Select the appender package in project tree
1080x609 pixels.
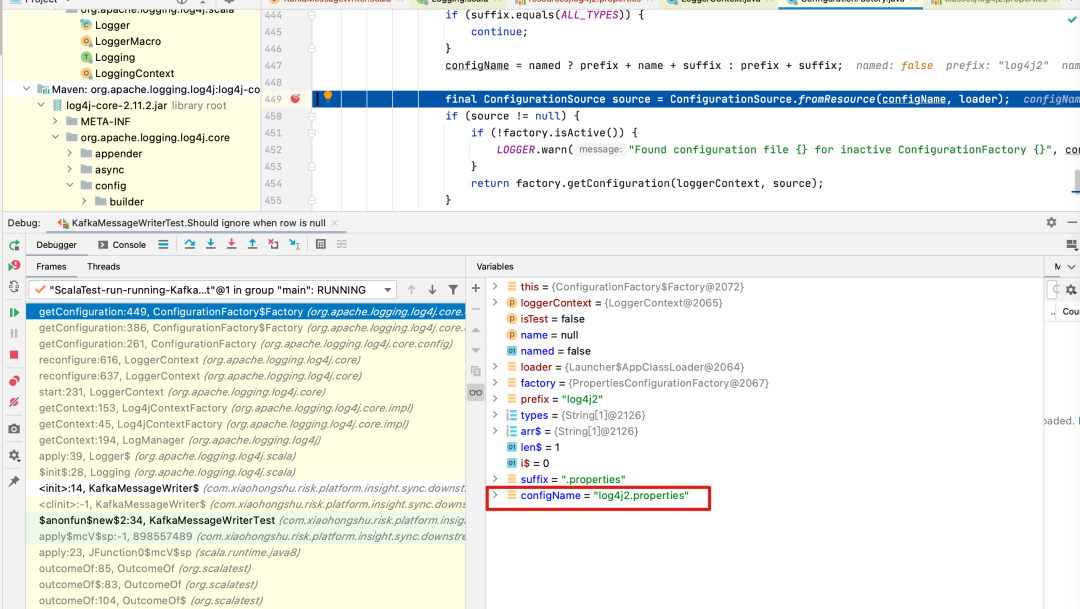118,153
